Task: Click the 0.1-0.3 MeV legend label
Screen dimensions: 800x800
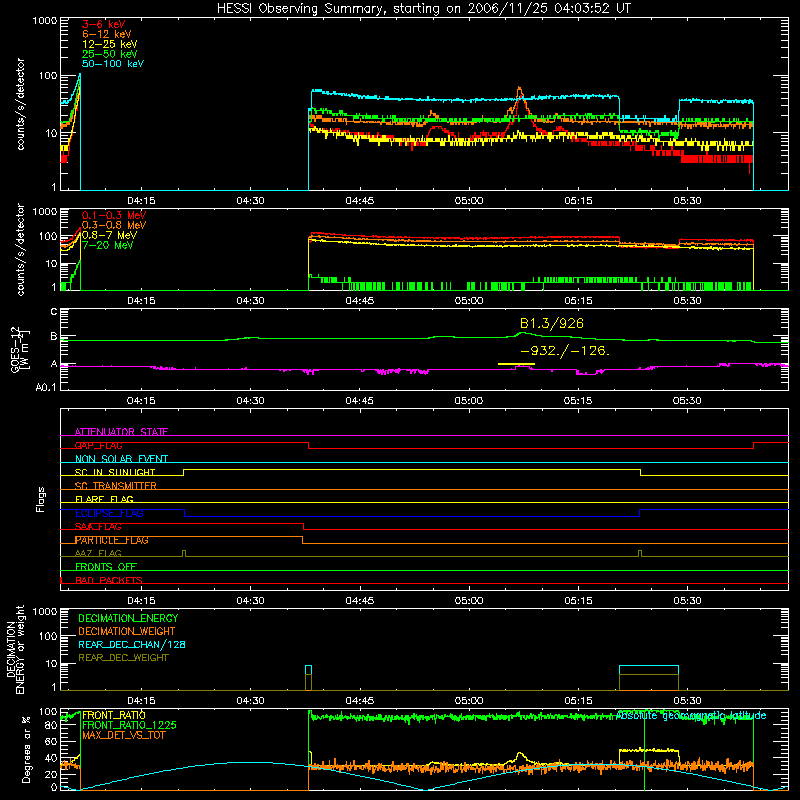Action: pos(114,215)
